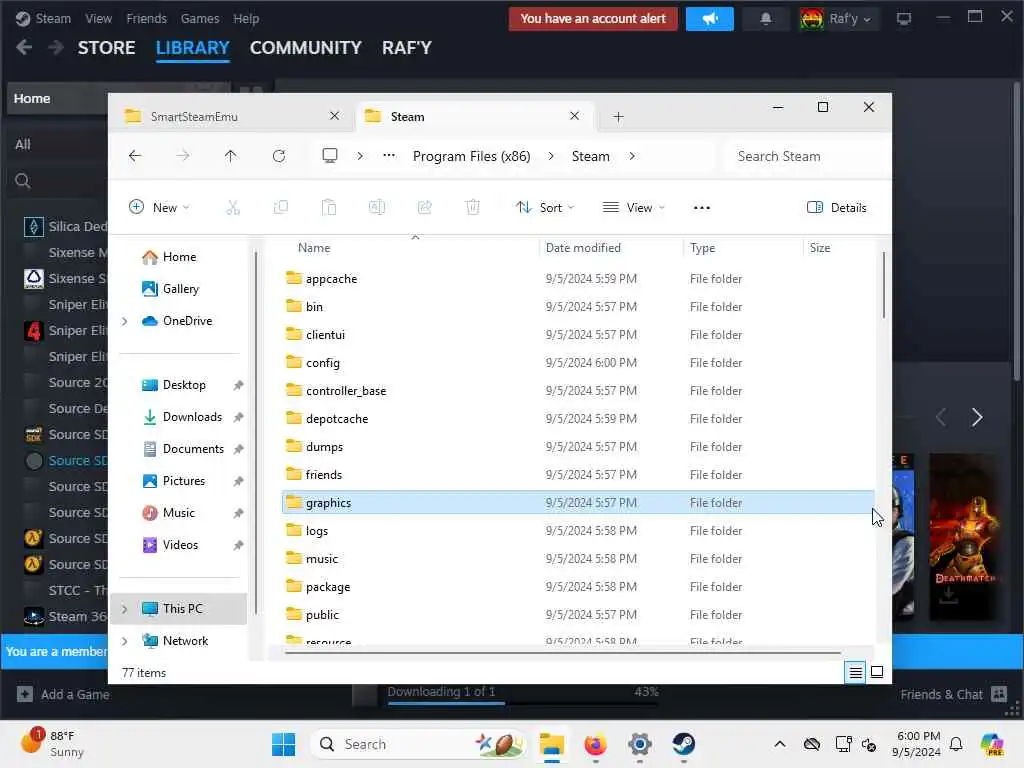
Task: Open the Steam Help menu
Action: point(246,19)
